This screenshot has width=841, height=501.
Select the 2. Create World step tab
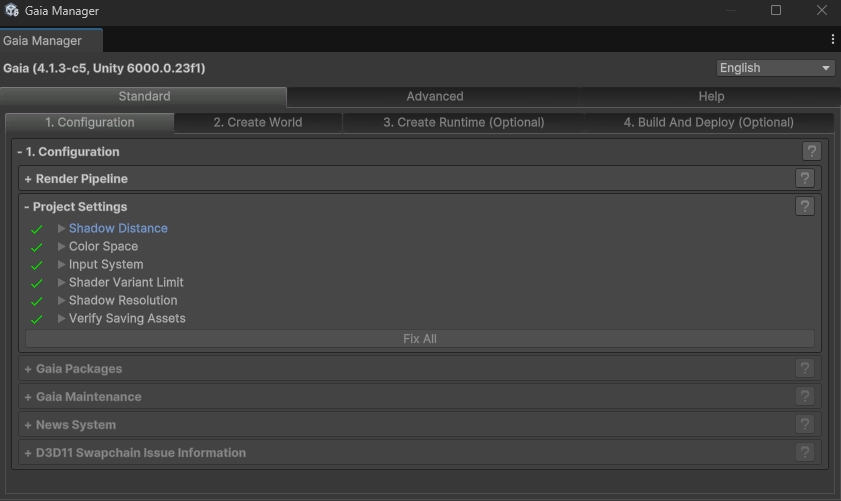[257, 122]
